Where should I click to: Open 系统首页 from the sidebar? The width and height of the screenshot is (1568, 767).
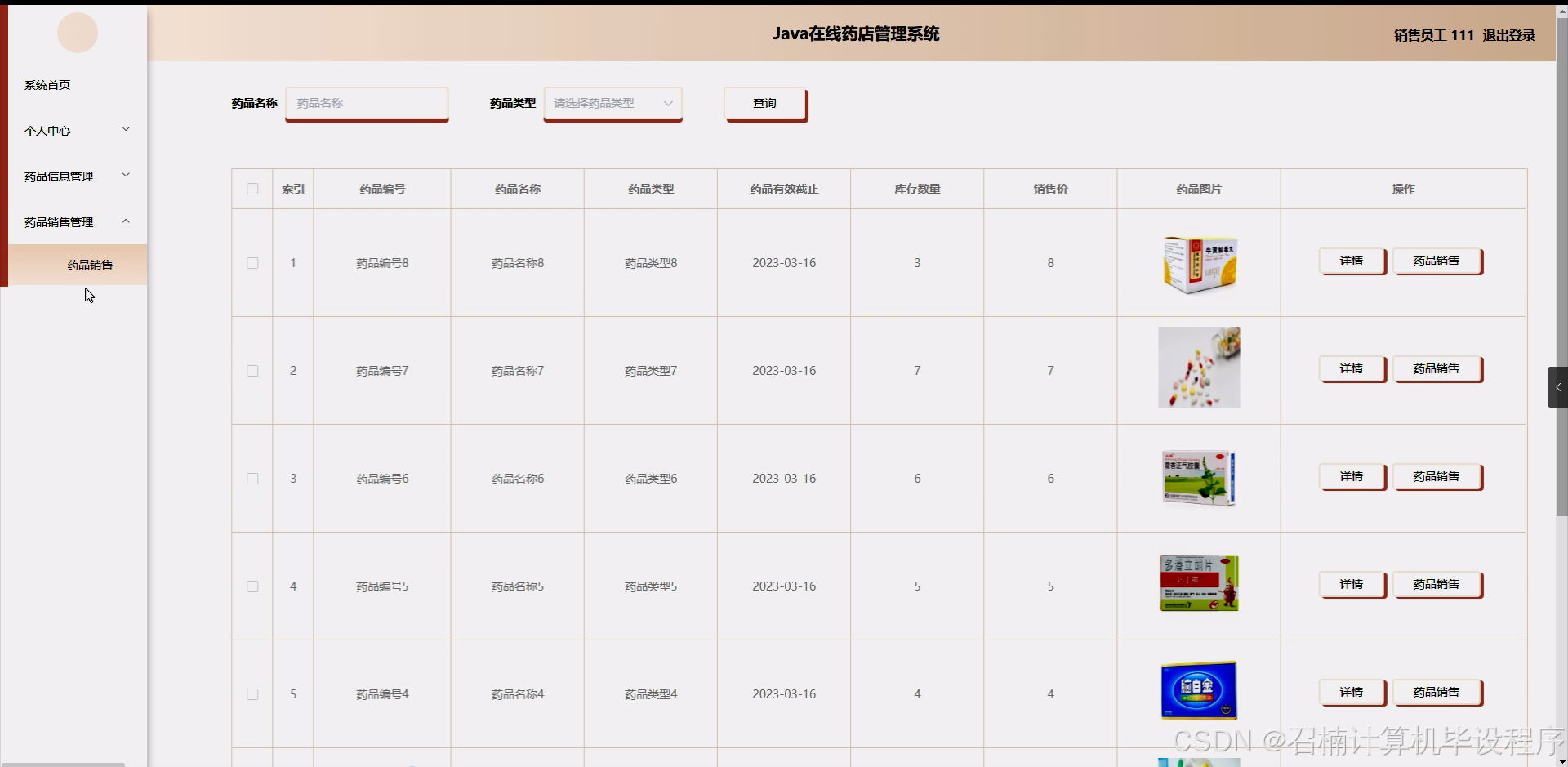(47, 84)
